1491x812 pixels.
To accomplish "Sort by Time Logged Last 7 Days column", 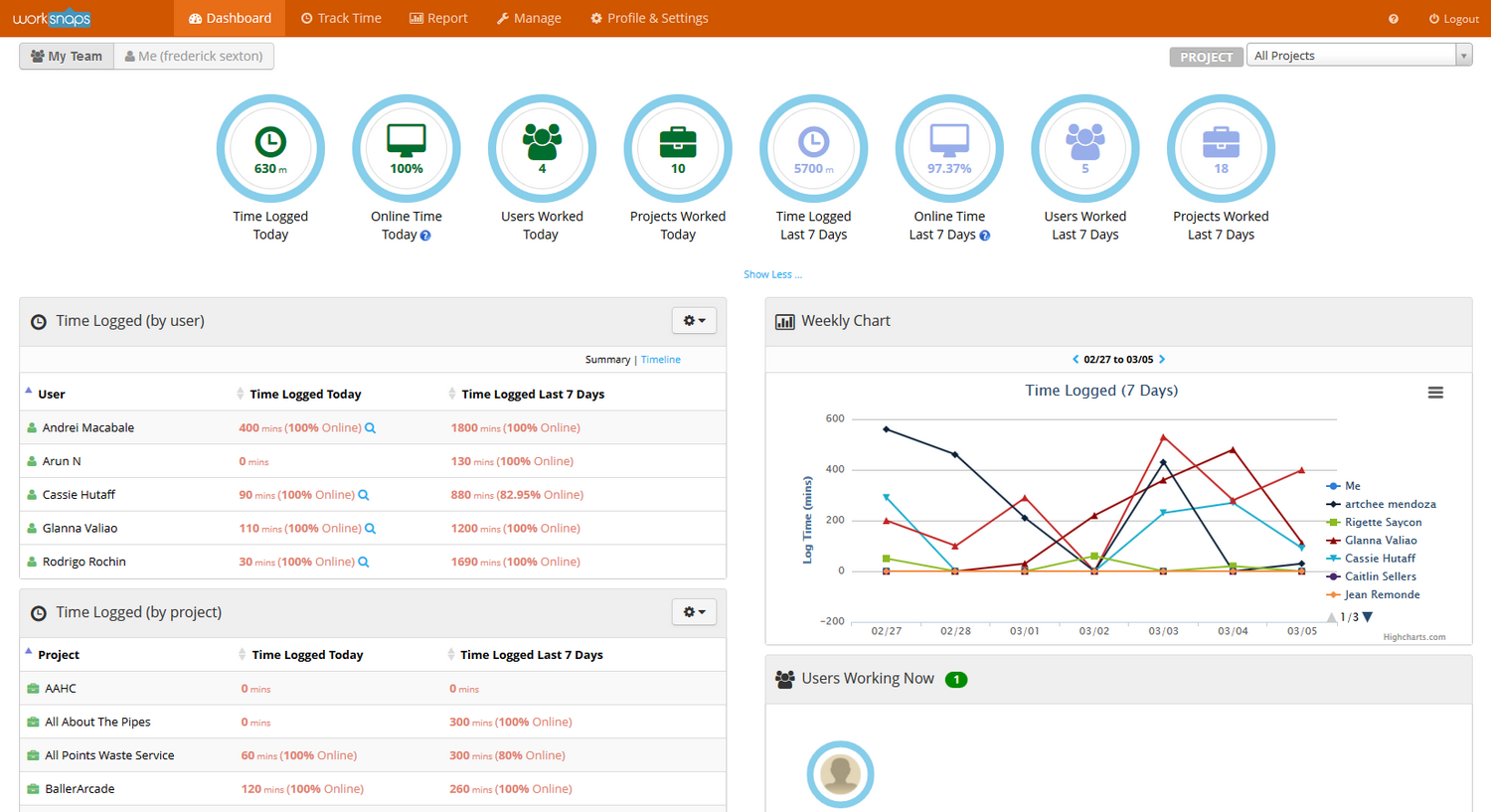I will click(x=533, y=395).
